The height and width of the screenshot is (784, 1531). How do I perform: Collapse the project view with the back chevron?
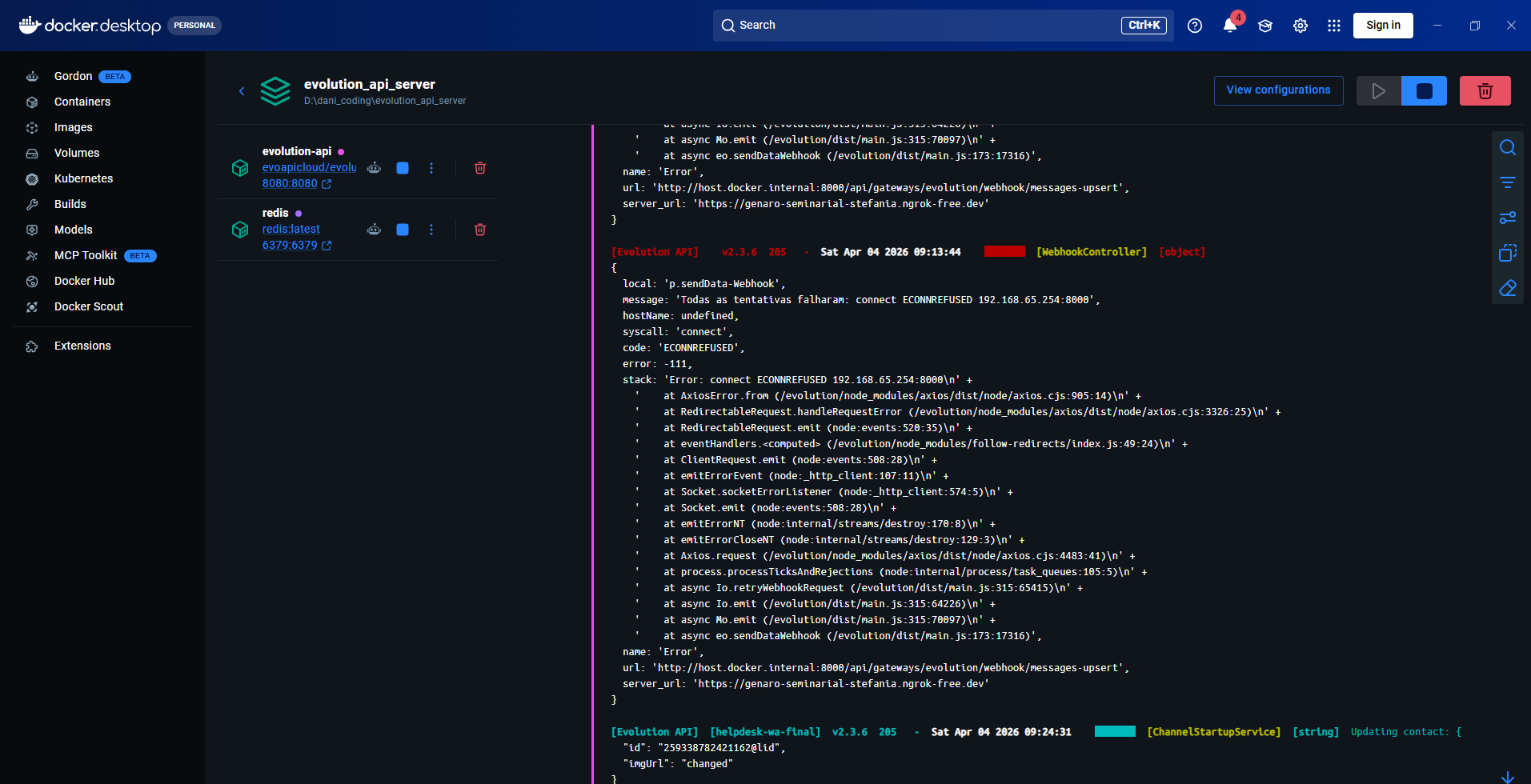click(242, 91)
